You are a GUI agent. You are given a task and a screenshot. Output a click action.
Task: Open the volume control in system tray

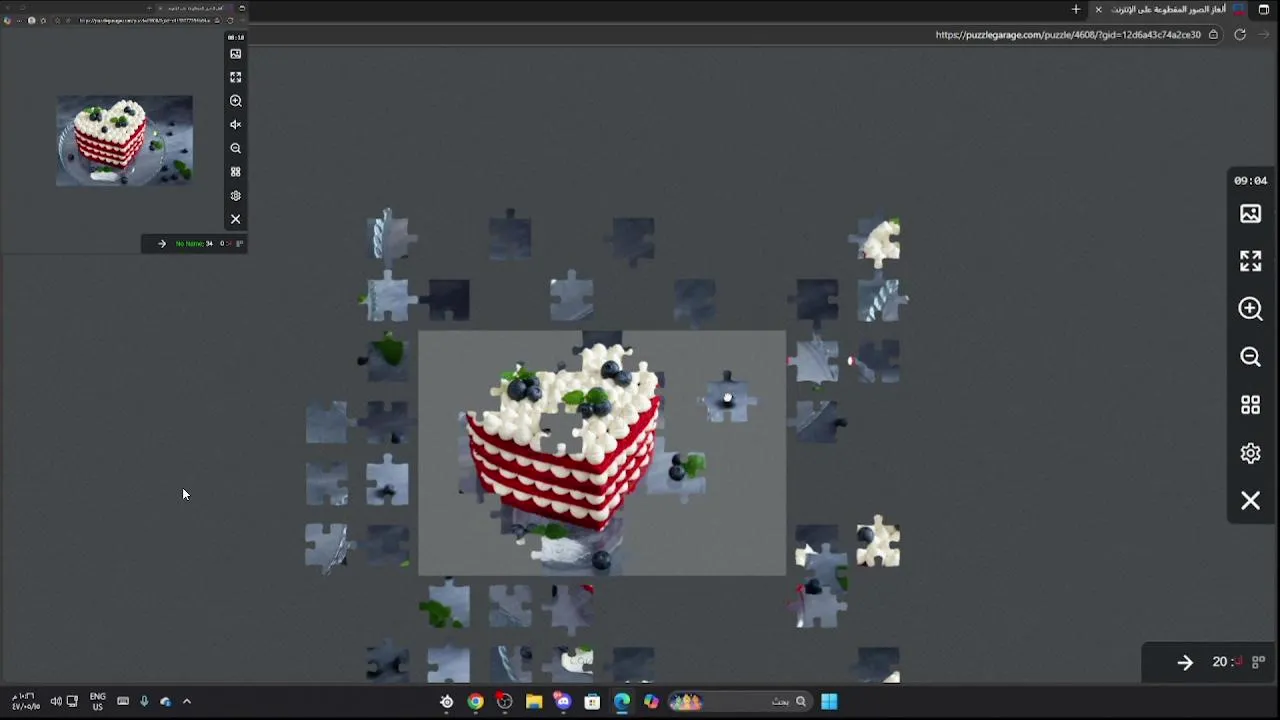tap(56, 702)
